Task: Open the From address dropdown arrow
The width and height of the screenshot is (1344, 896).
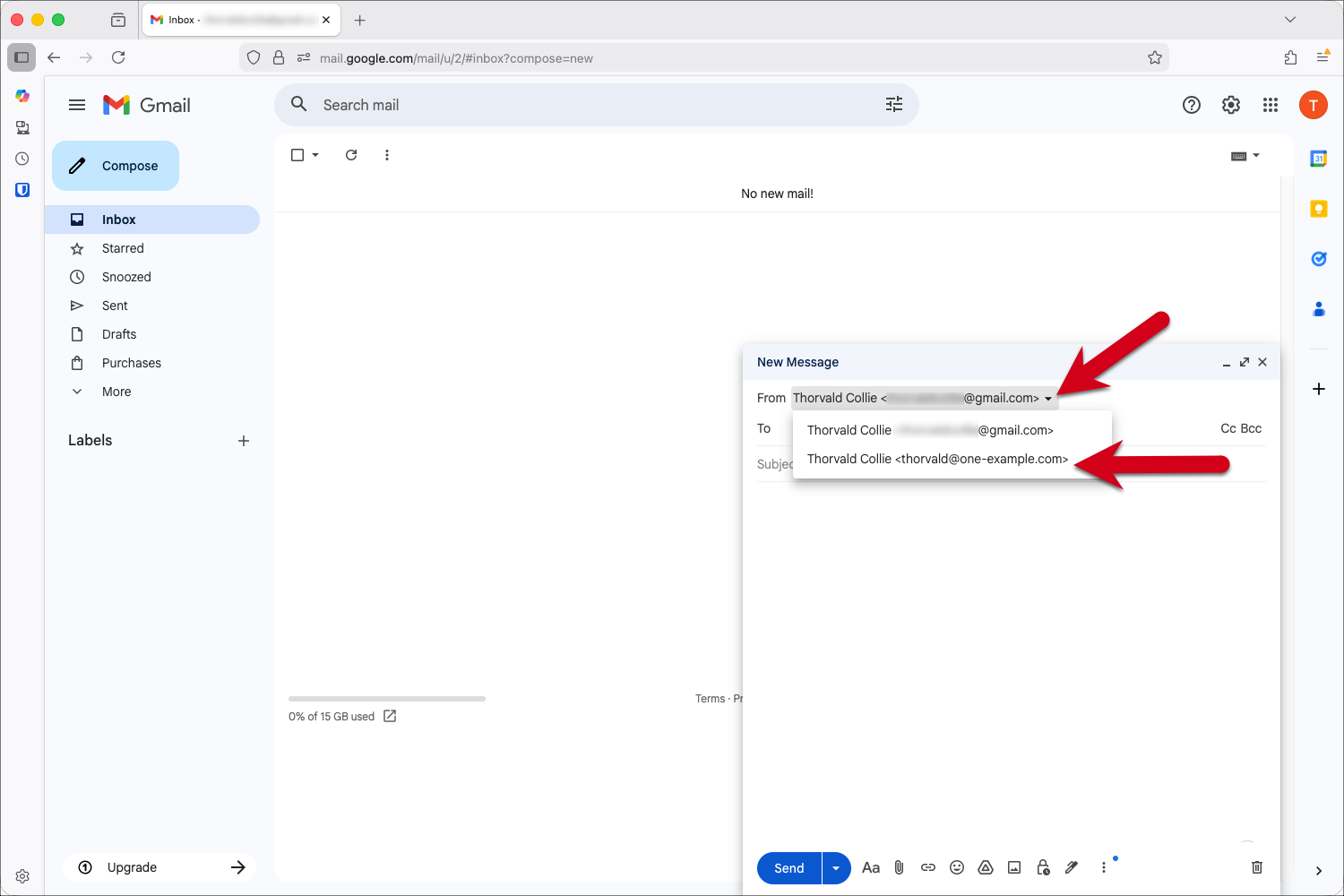Action: pyautogui.click(x=1048, y=399)
